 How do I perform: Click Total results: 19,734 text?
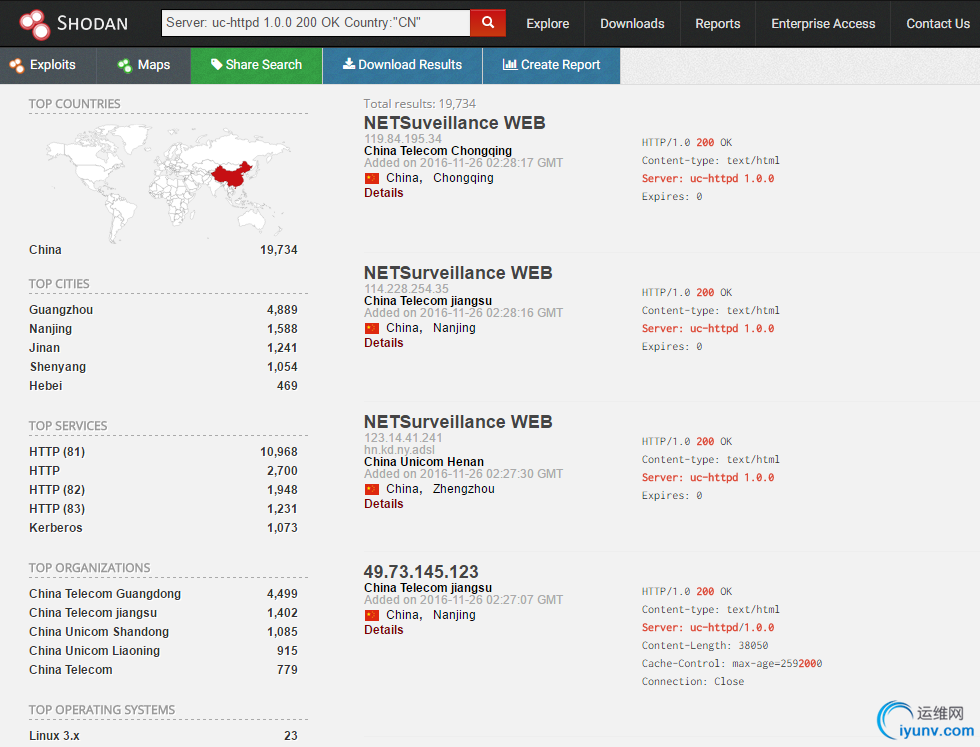(x=419, y=104)
